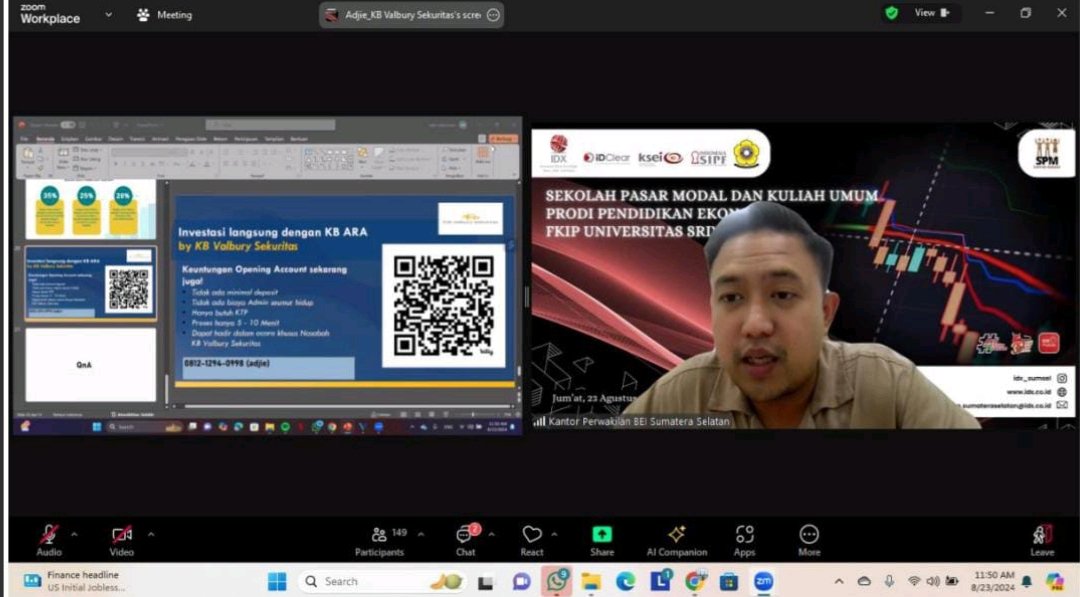The image size is (1080, 597).
Task: Switch to the Meeting tab
Action: 164,15
